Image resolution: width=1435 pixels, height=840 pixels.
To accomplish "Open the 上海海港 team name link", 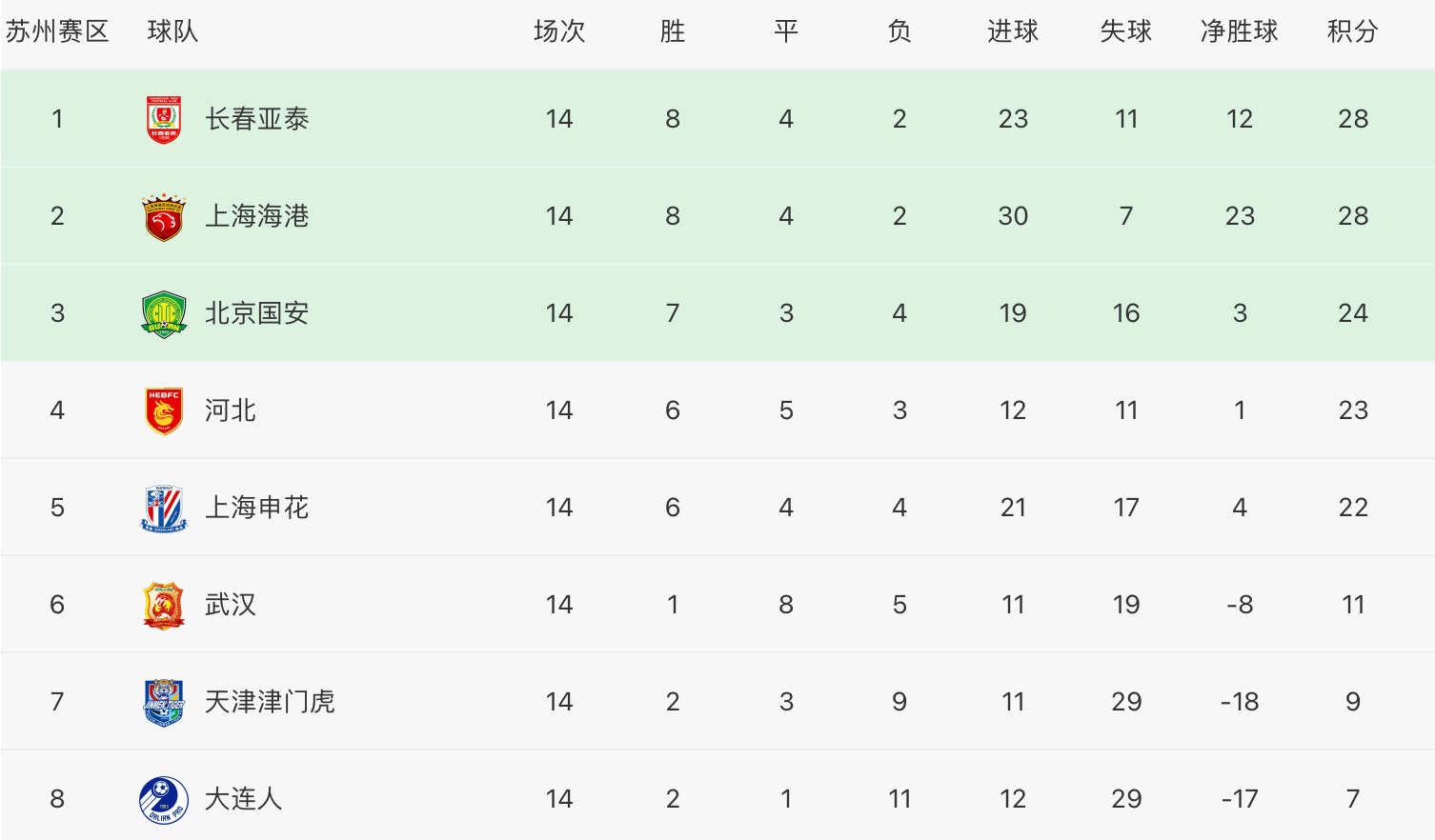I will (x=257, y=216).
